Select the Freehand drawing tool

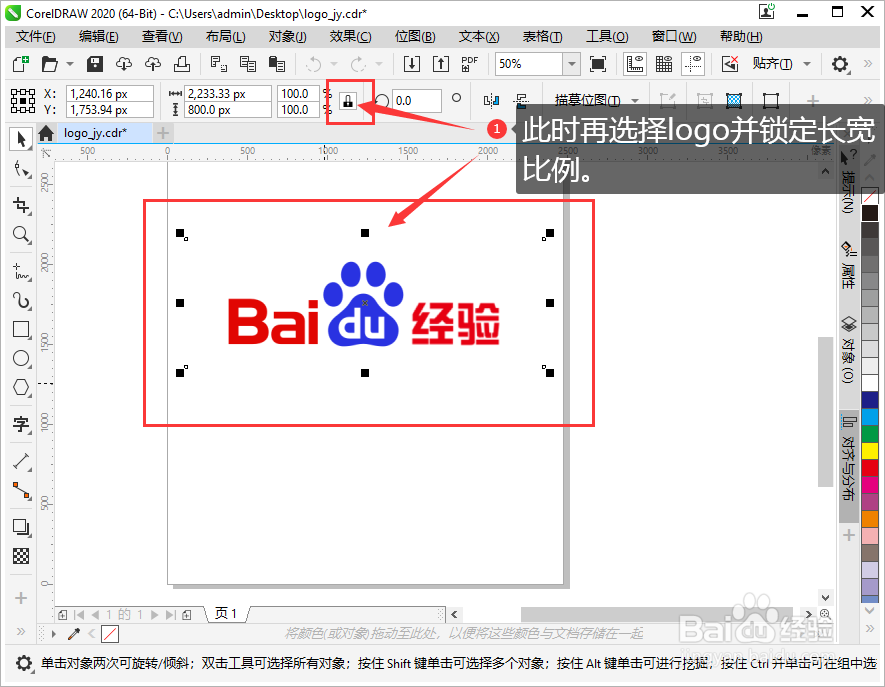click(21, 272)
